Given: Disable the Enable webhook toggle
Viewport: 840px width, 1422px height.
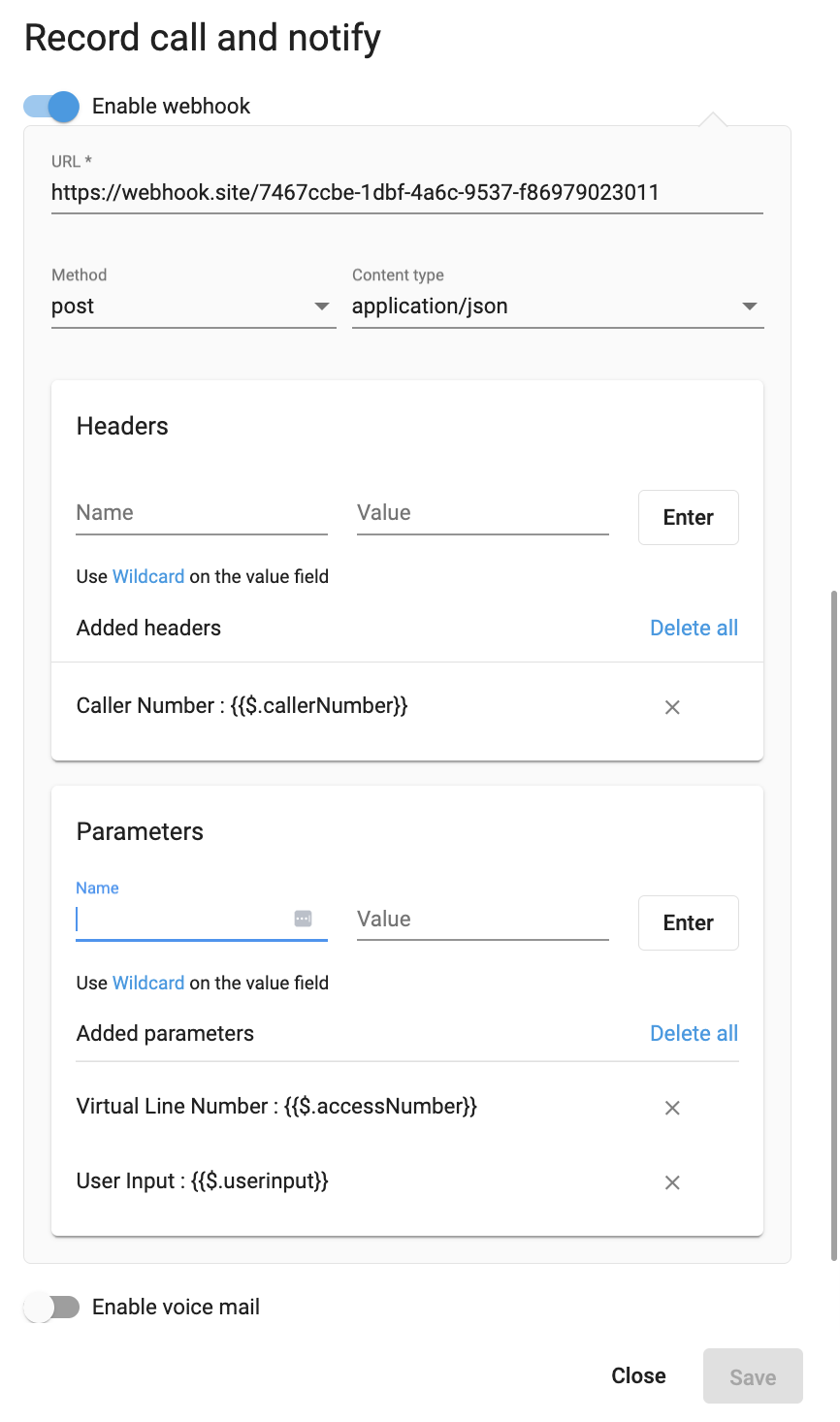Looking at the screenshot, I should pos(51,107).
